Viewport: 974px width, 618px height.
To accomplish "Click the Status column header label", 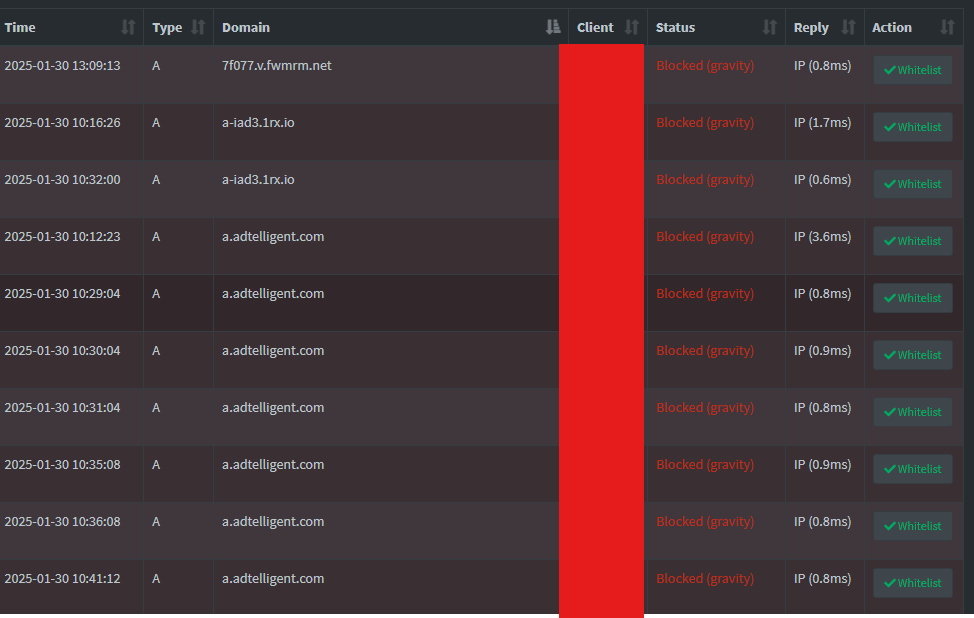I will 675,27.
